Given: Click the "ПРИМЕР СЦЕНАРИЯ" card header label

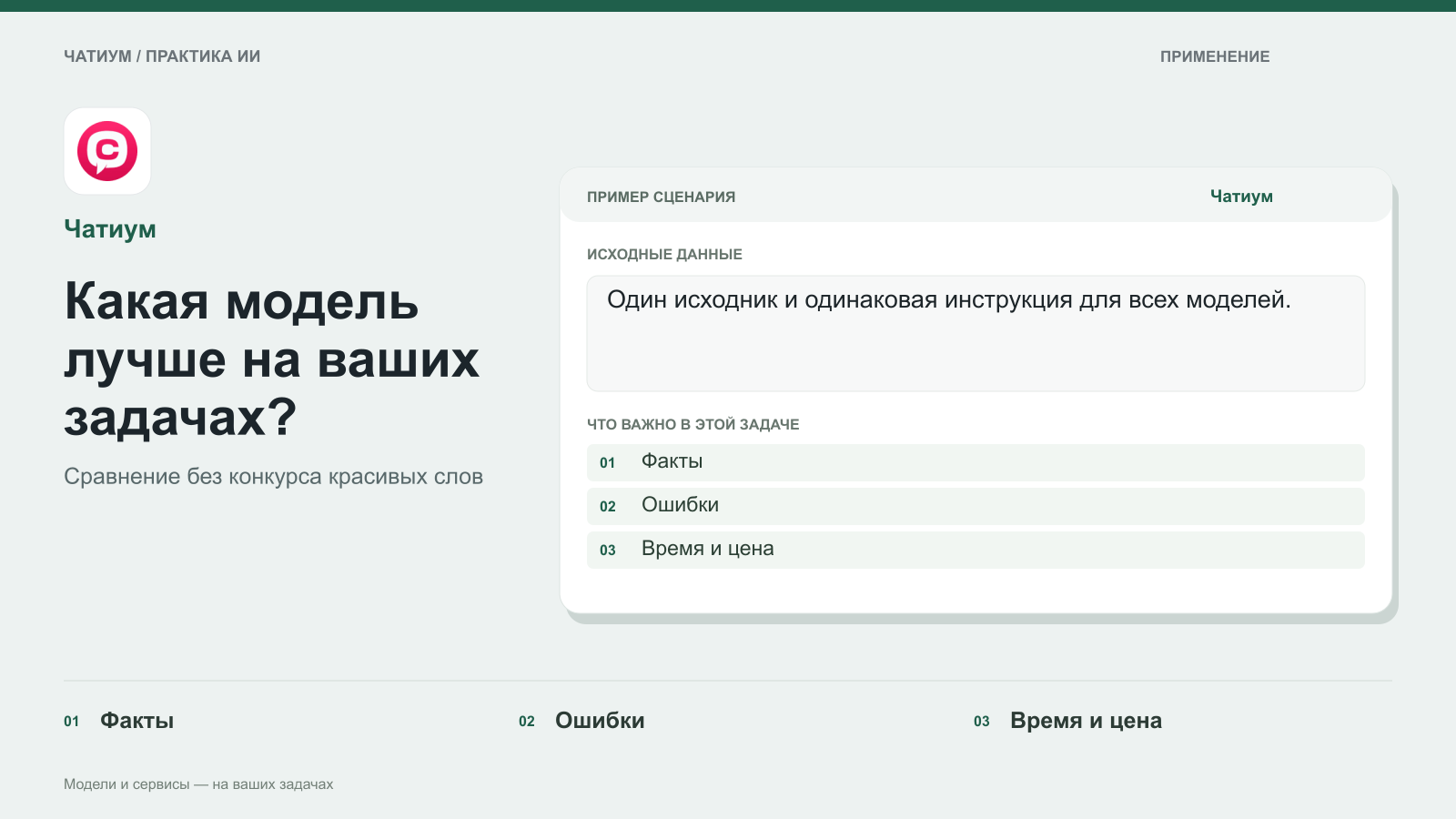Looking at the screenshot, I should [661, 197].
